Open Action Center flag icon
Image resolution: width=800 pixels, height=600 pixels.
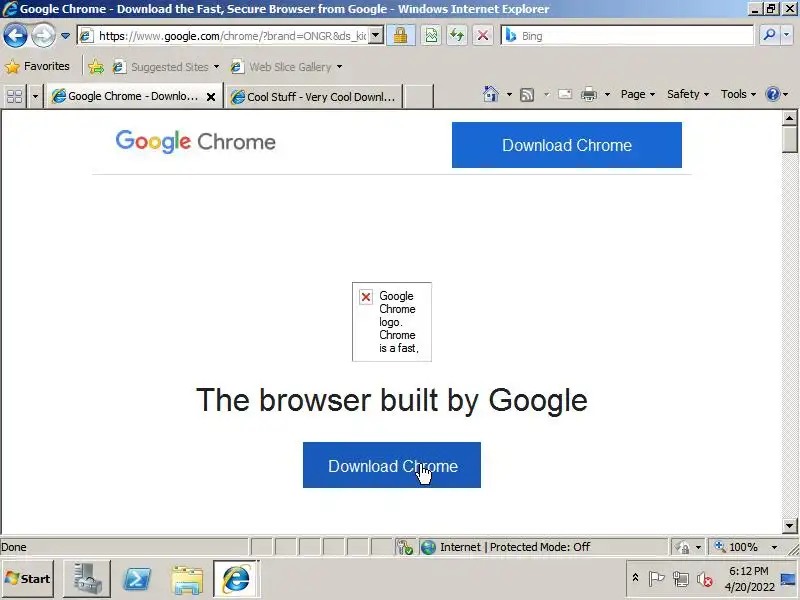(656, 579)
